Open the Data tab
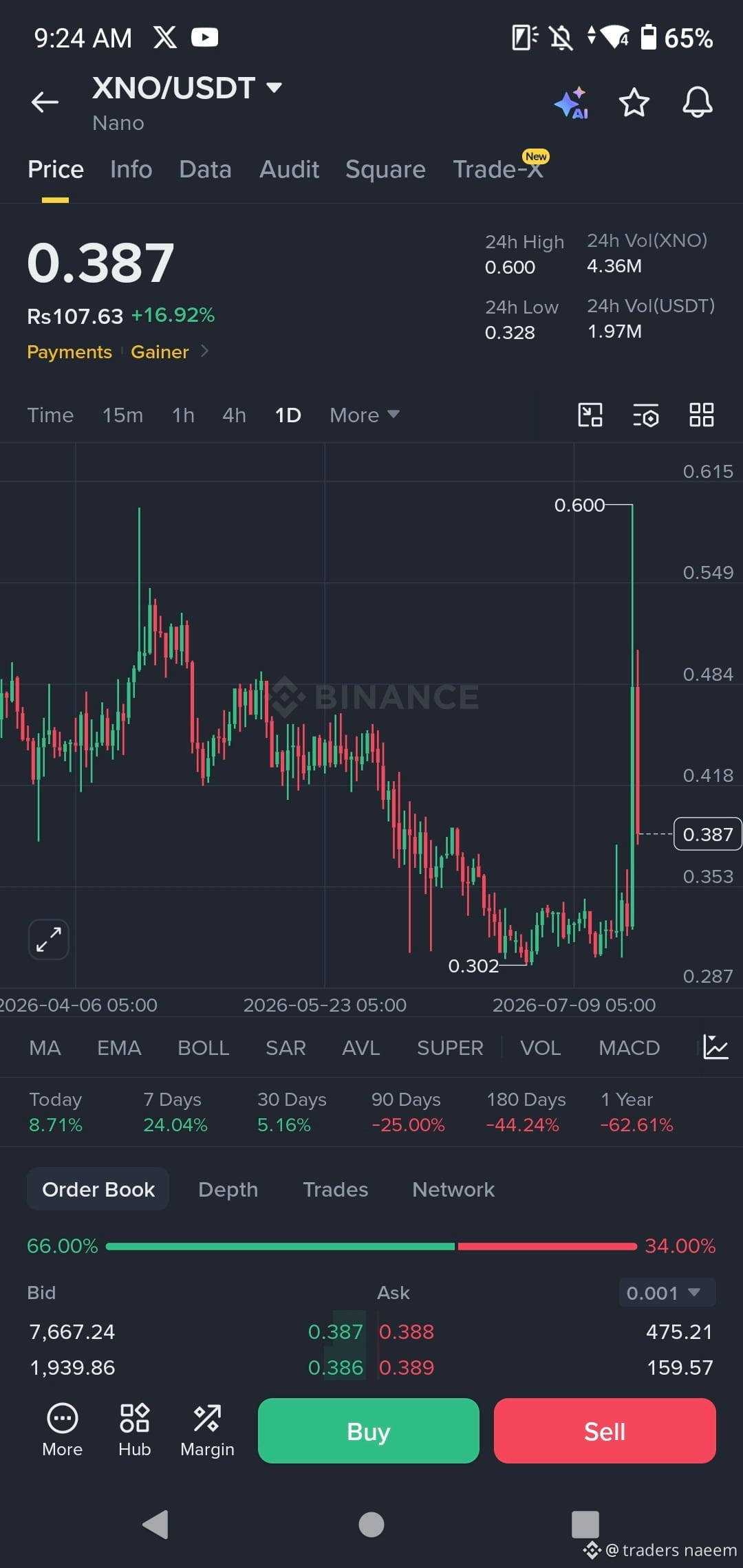 (x=205, y=169)
